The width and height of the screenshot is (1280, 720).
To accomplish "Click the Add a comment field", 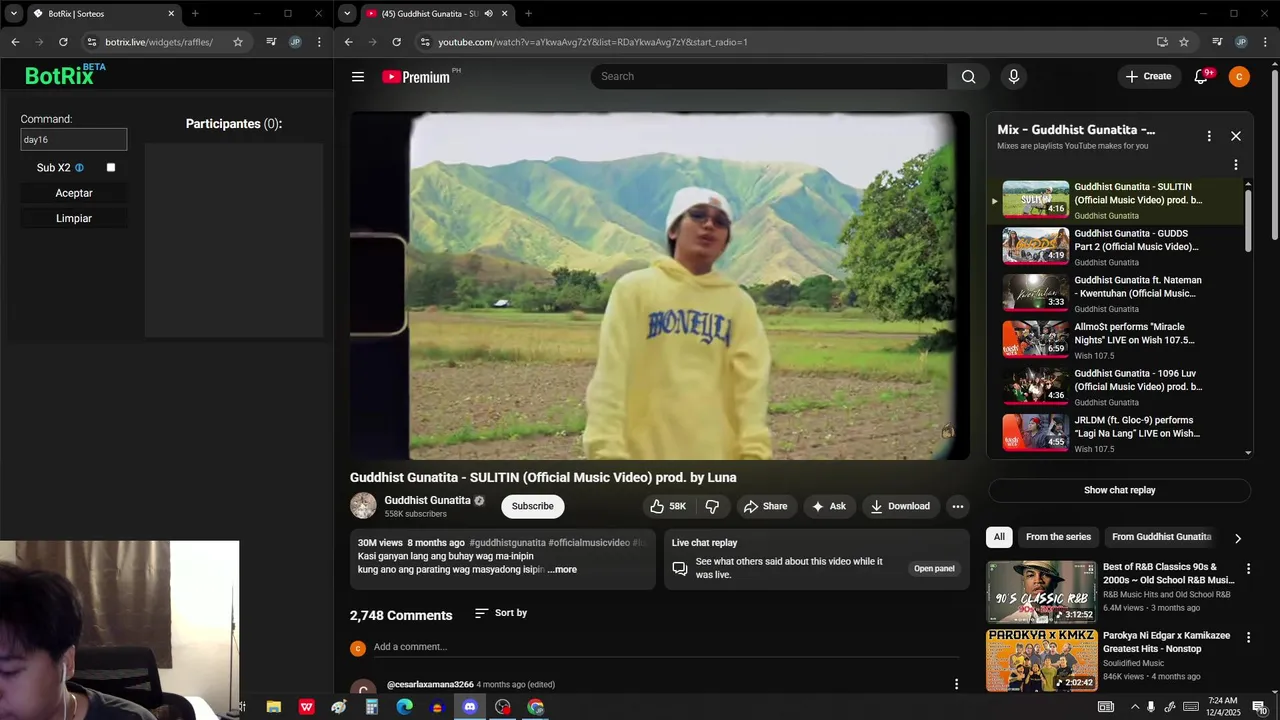I will tap(666, 647).
